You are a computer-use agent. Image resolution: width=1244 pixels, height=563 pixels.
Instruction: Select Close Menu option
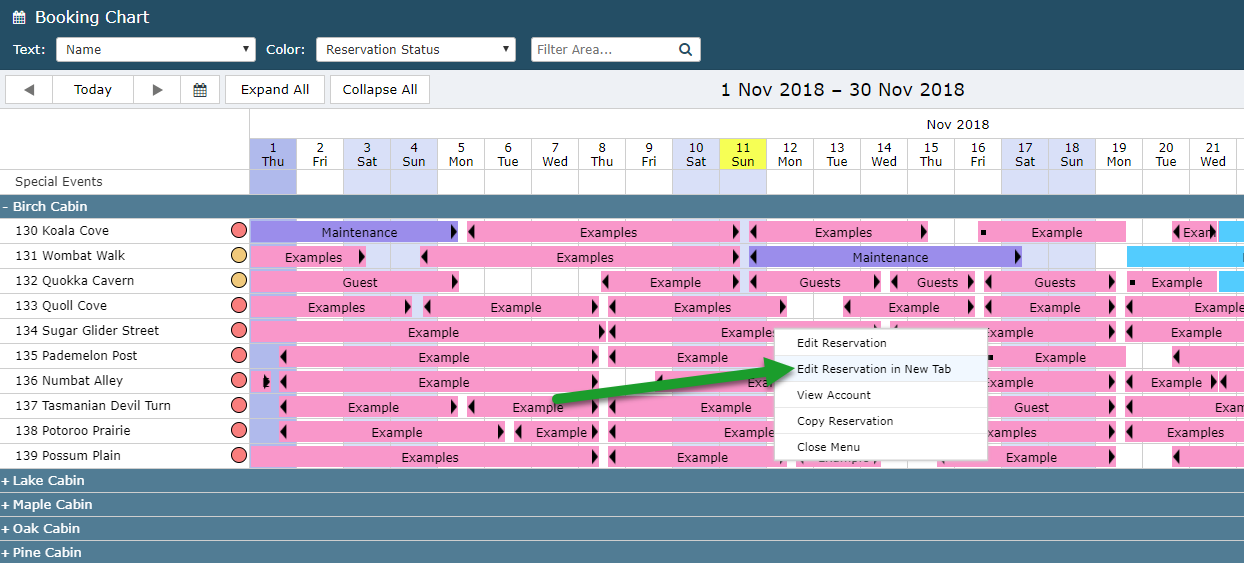881,447
